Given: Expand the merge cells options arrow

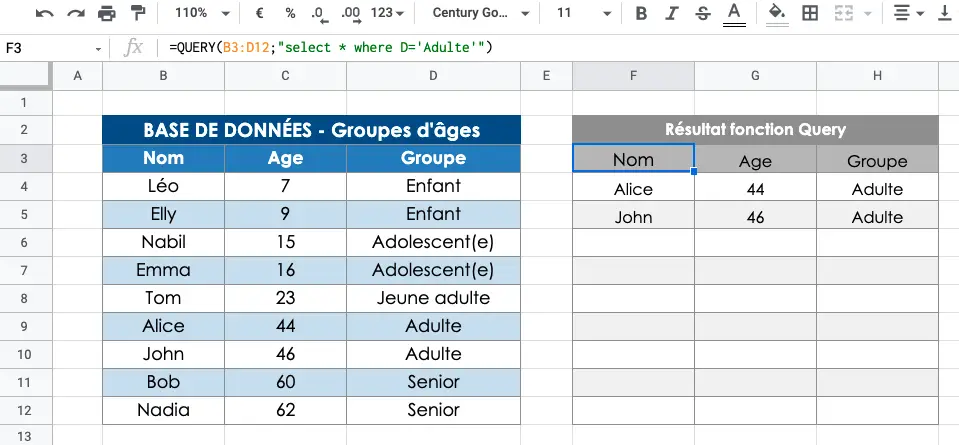Looking at the screenshot, I should pos(867,13).
